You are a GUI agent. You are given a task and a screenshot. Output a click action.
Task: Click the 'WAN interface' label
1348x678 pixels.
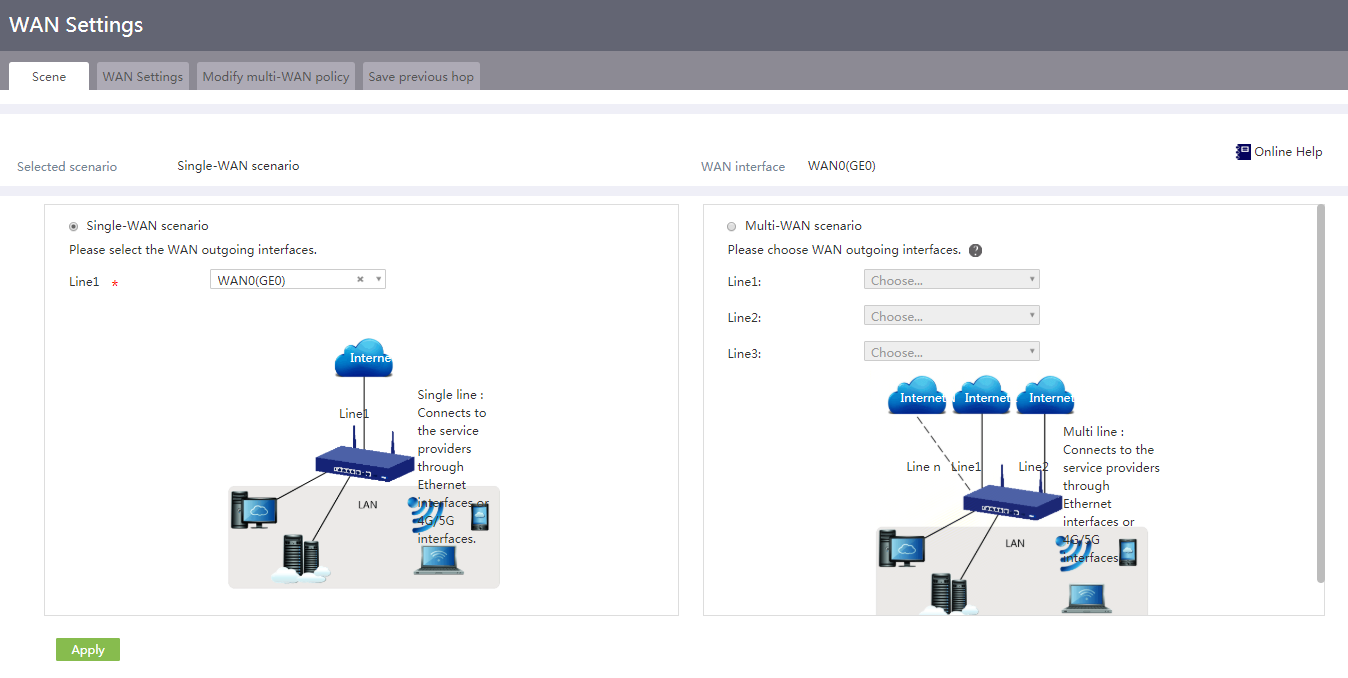coord(743,167)
